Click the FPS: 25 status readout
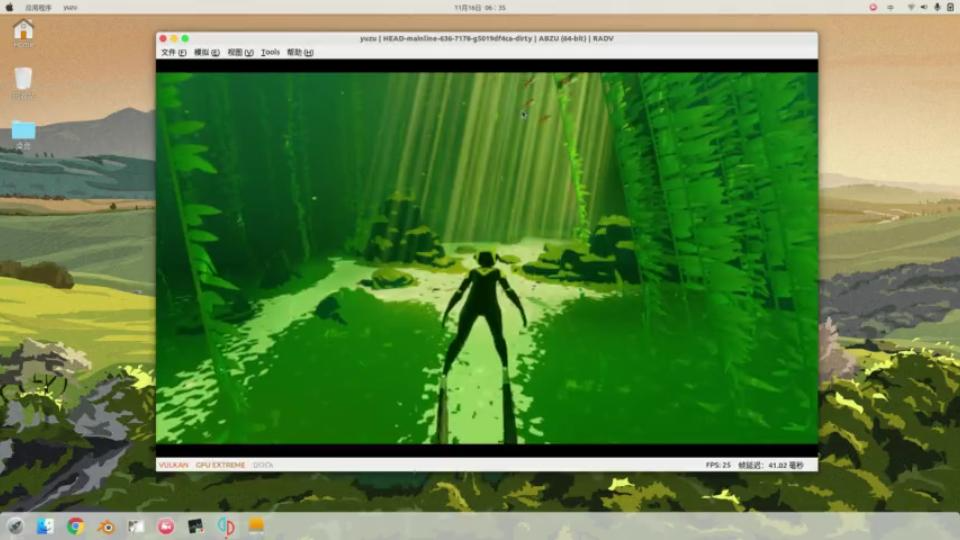This screenshot has height=540, width=960. 718,465
